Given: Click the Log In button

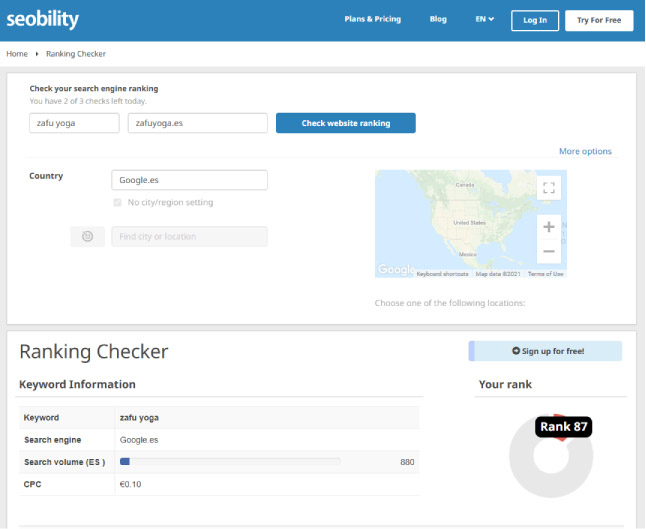Looking at the screenshot, I should click(535, 20).
